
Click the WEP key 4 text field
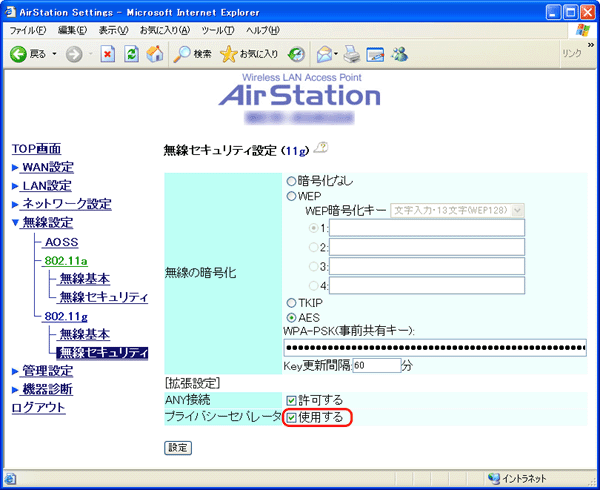427,285
